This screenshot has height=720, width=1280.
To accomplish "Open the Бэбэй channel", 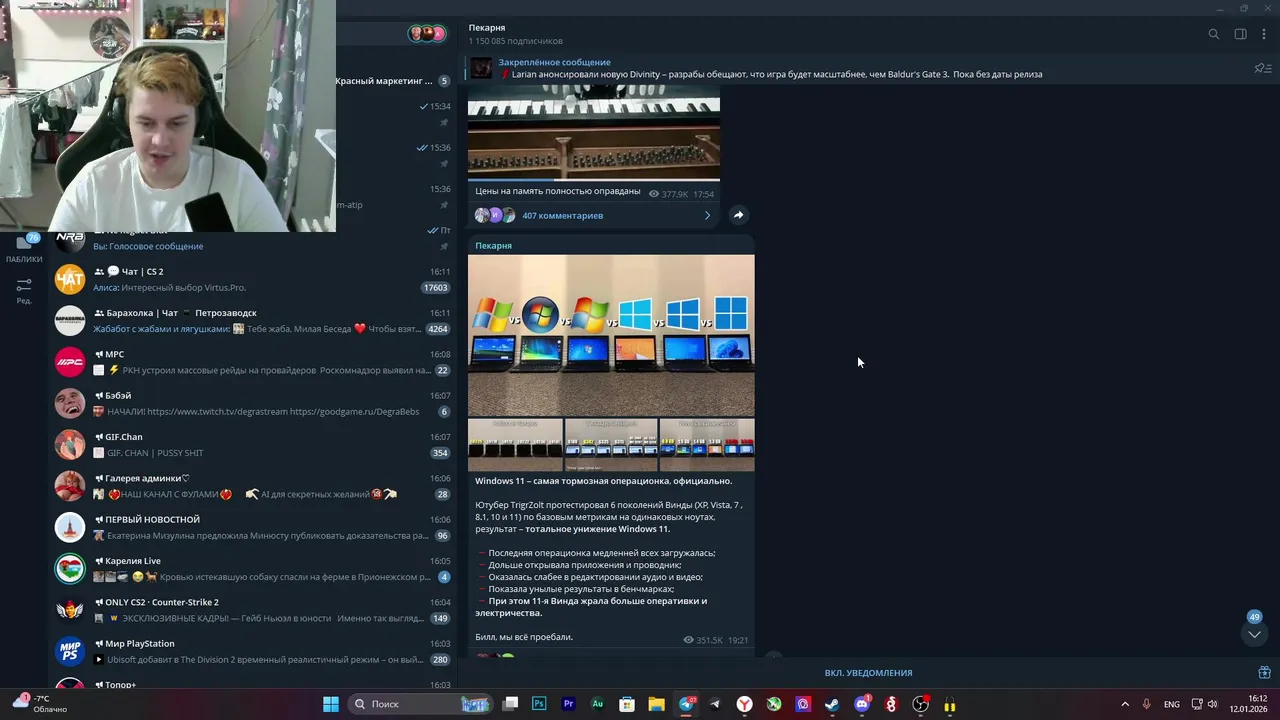I will 252,403.
